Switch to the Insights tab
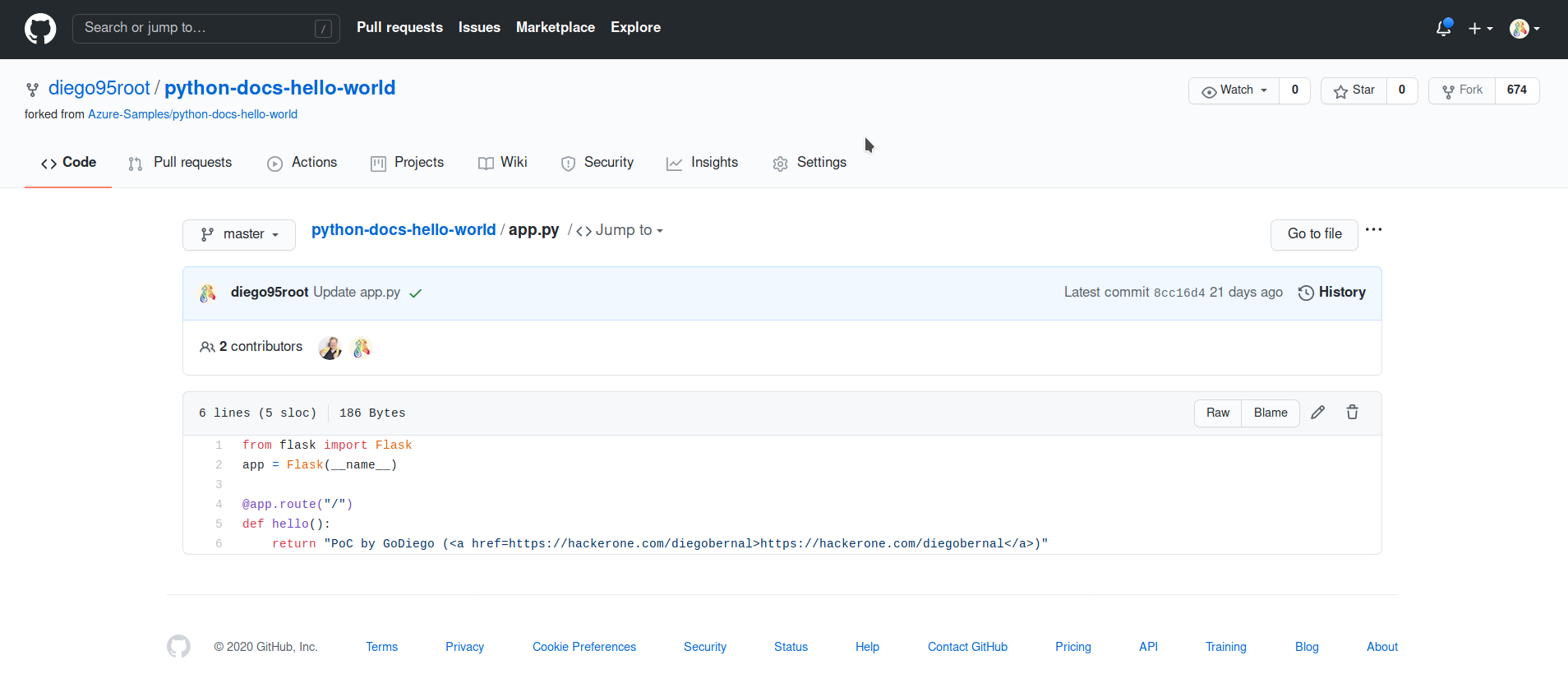Screen dimensions: 1568x683 [703, 163]
